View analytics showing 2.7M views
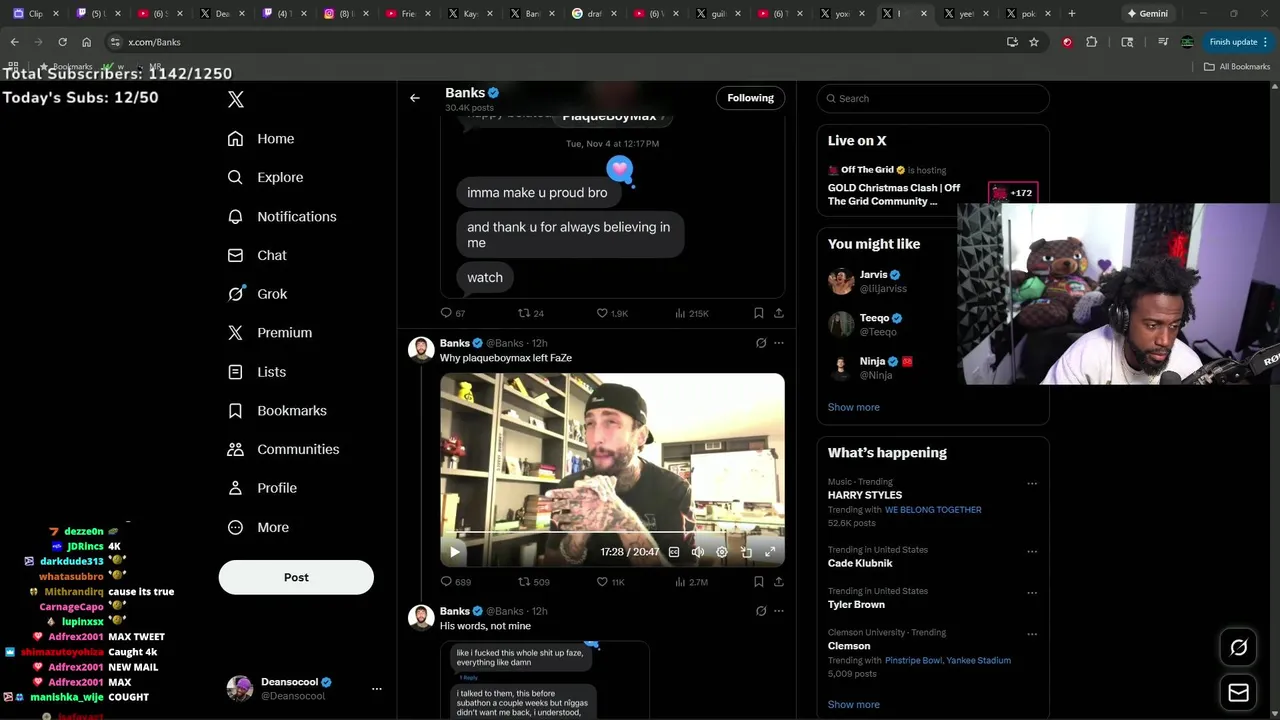 pos(691,582)
